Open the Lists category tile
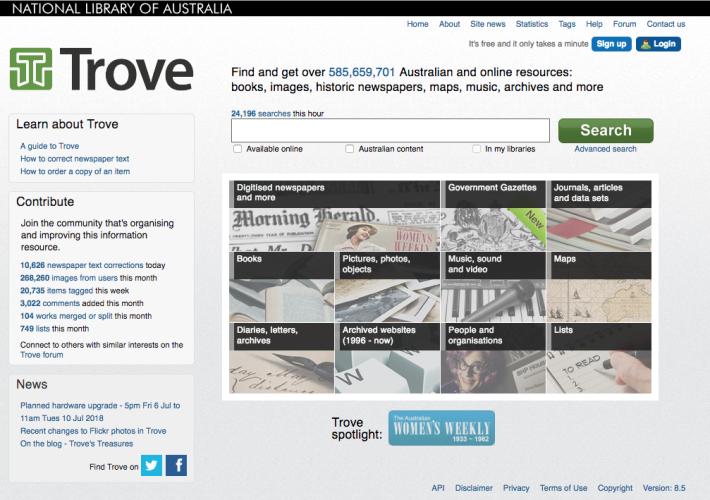Viewport: 710px width, 500px height. [599, 358]
